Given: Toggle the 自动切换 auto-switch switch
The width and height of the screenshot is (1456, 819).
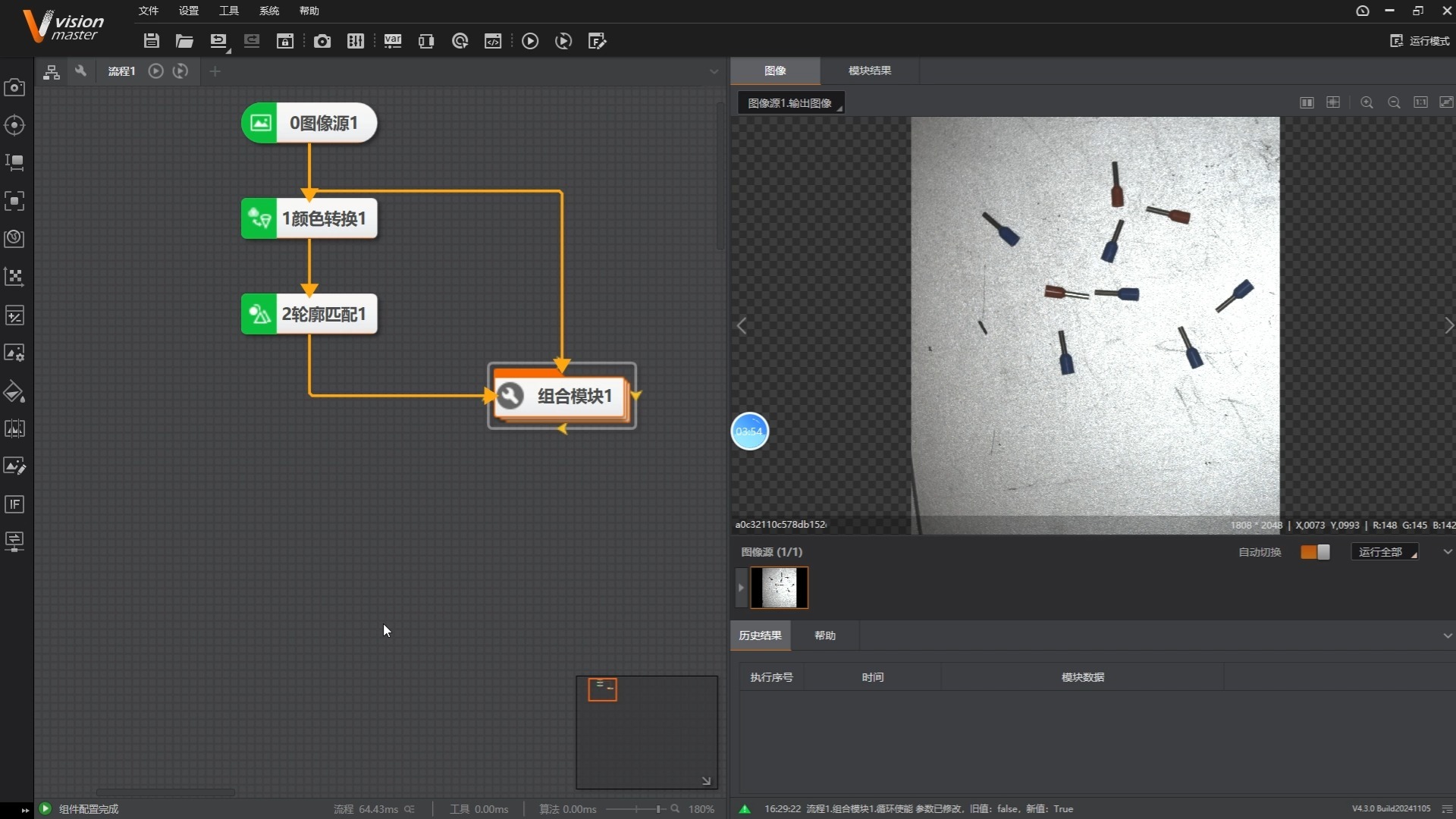Looking at the screenshot, I should [x=1315, y=552].
